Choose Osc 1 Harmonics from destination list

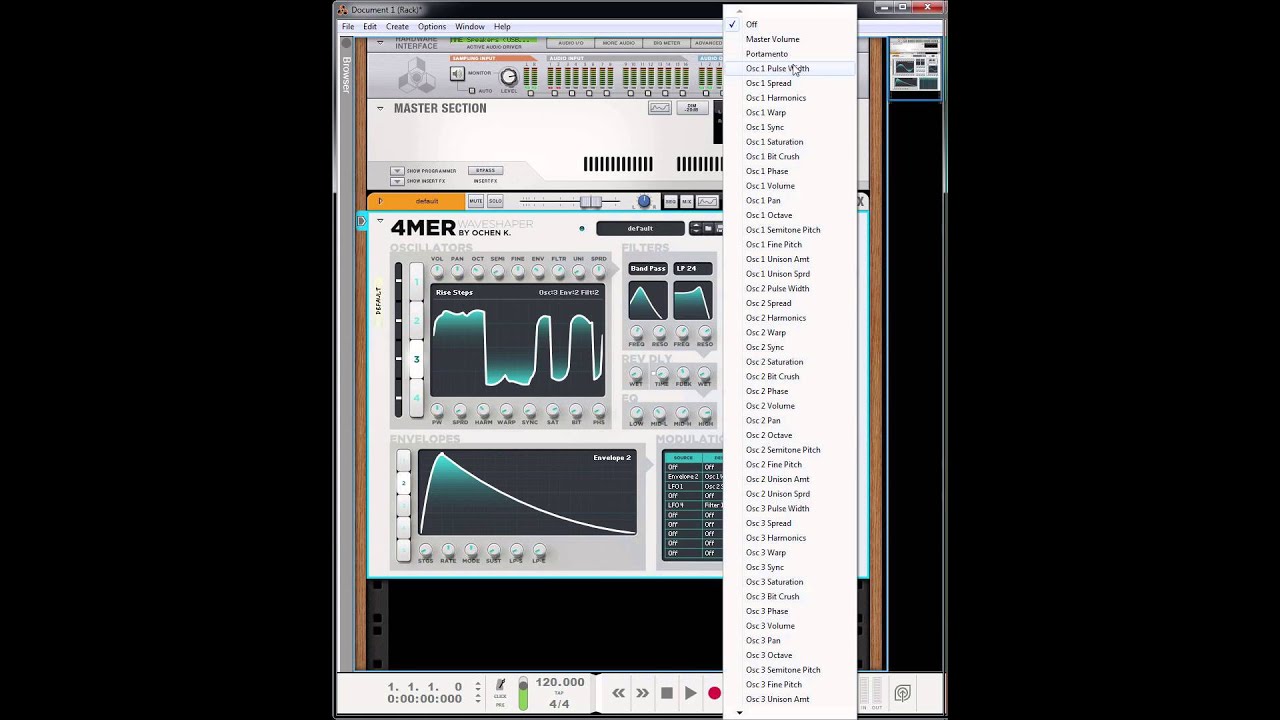[x=790, y=98]
